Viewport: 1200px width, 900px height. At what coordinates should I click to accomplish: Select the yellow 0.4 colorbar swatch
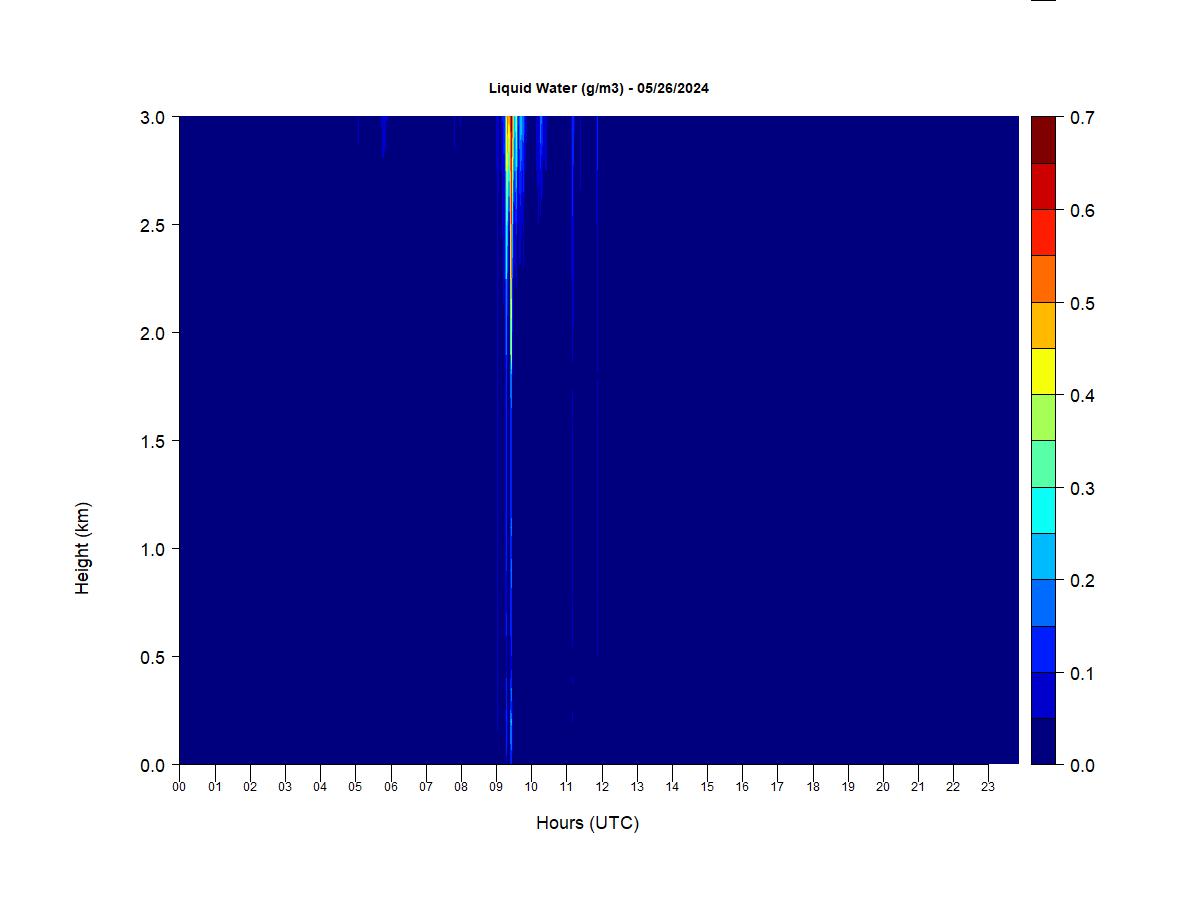pyautogui.click(x=1043, y=371)
